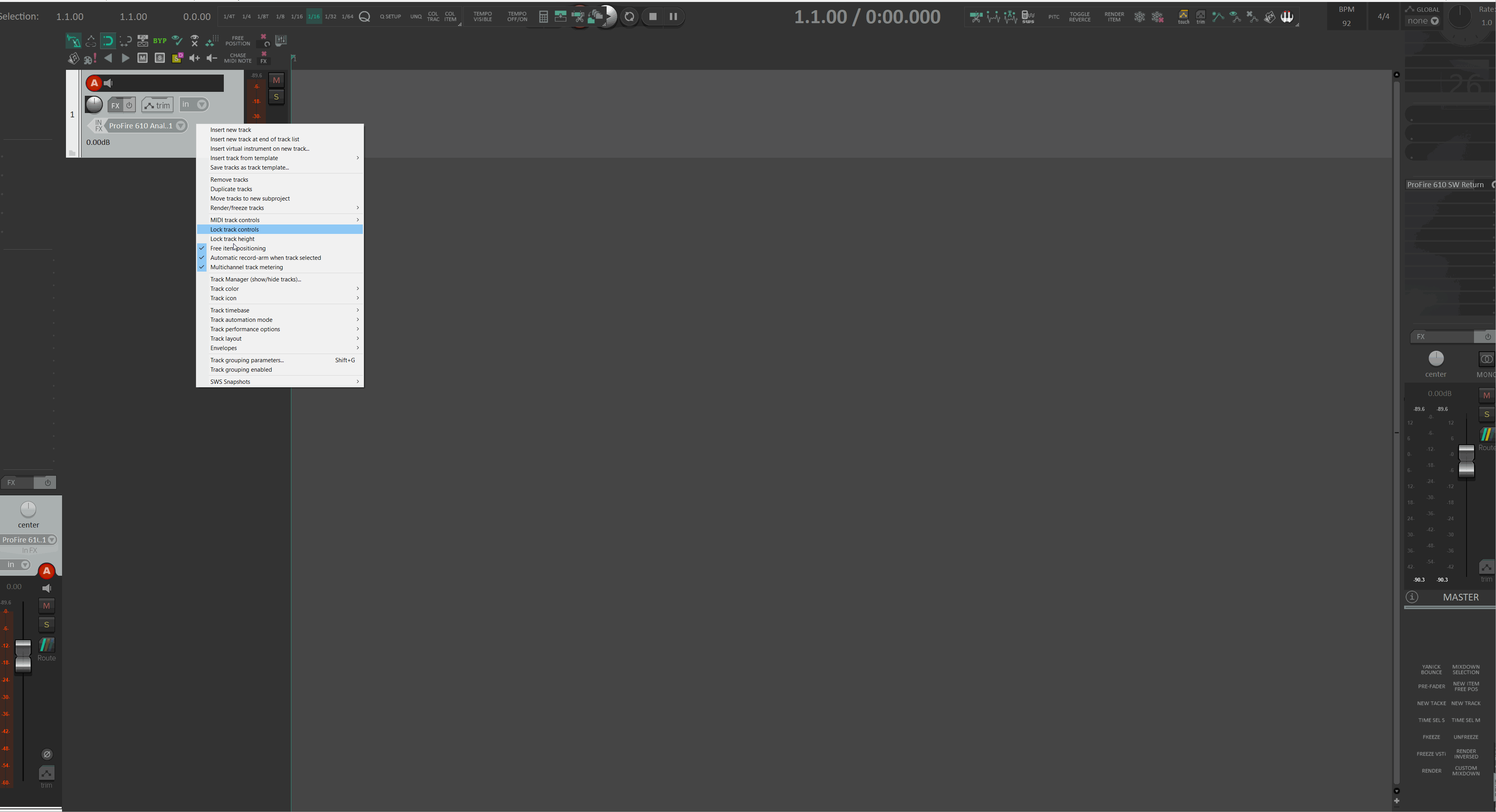Toggle Automatic record-arm when track selected
Viewport: 1496px width, 812px height.
[x=265, y=258]
